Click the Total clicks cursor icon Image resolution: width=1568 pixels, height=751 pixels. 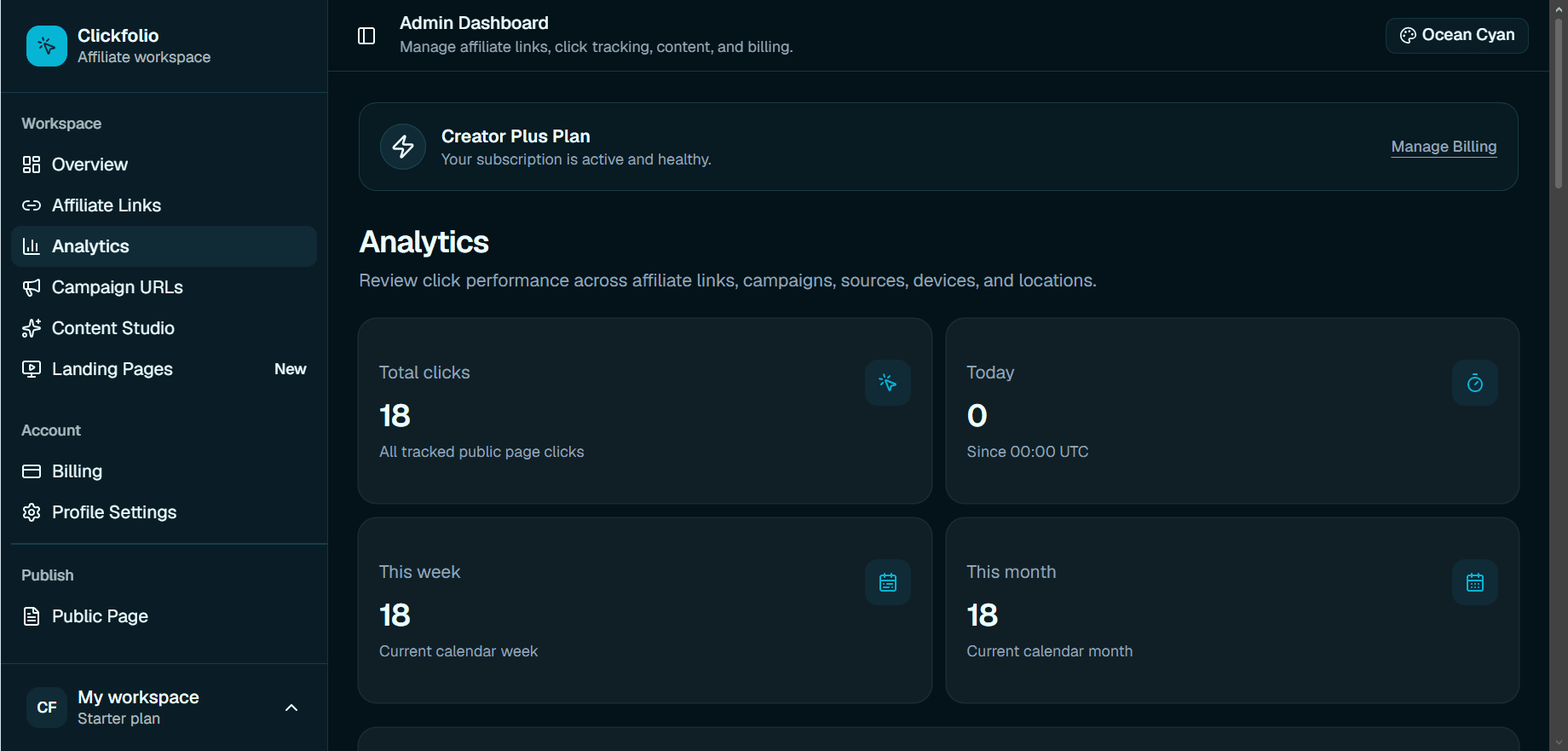pyautogui.click(x=888, y=383)
